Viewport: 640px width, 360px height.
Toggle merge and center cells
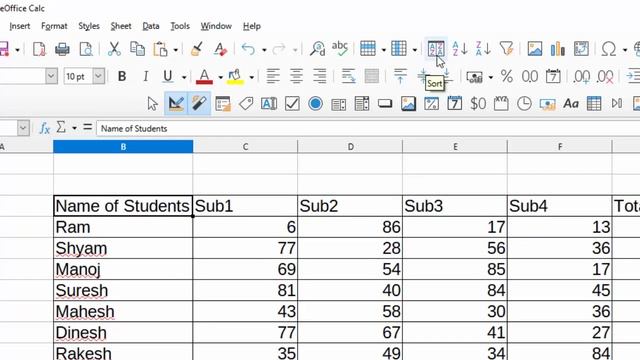[371, 76]
